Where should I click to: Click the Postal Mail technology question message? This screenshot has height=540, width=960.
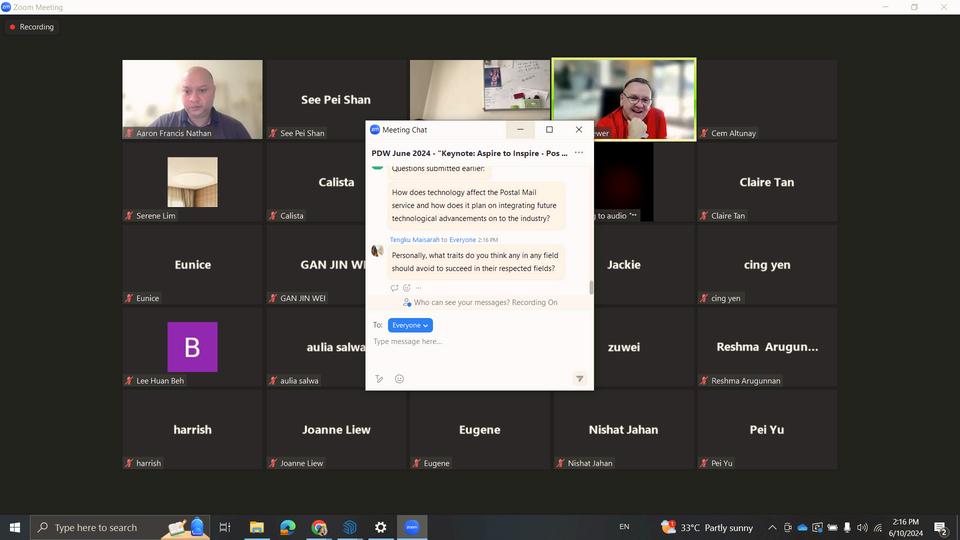coord(476,205)
